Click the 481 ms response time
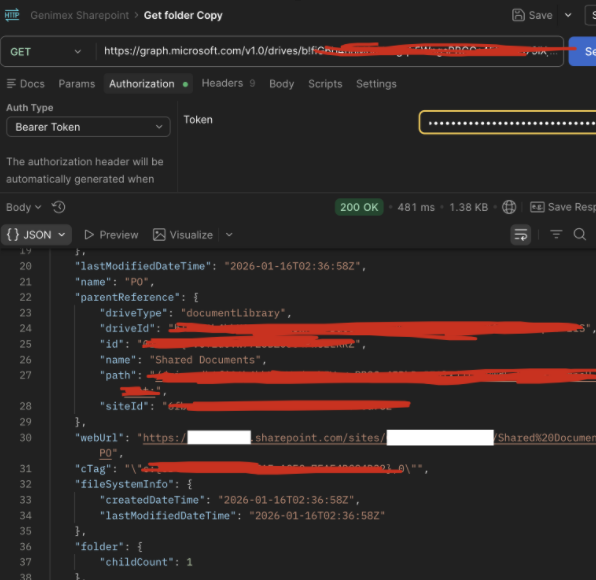Viewport: 596px width, 580px height. click(416, 207)
